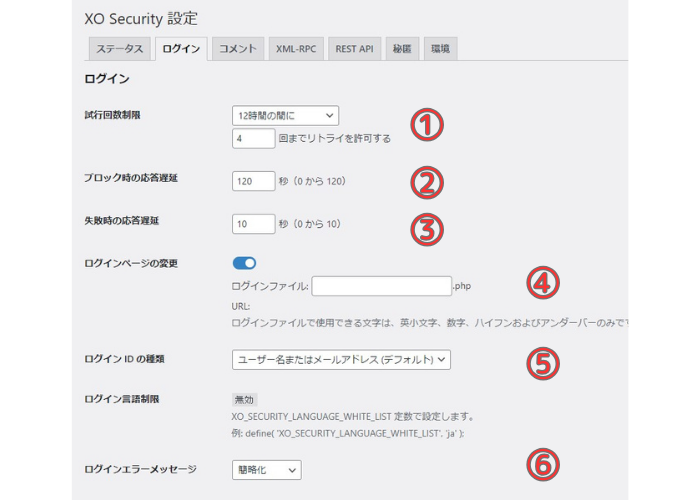Click the red circled number 5 marker
The width and height of the screenshot is (700, 500).
542,363
